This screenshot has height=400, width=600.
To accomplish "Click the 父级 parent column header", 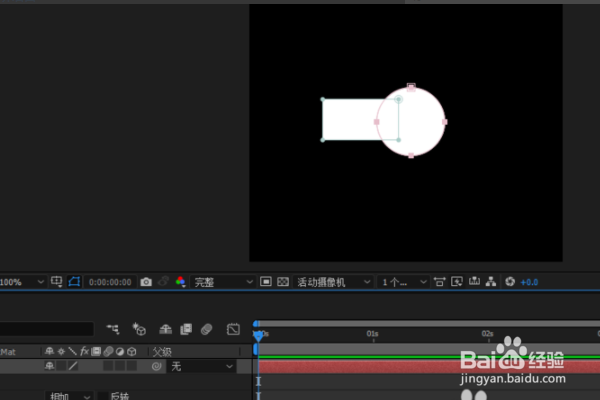I will coord(162,351).
